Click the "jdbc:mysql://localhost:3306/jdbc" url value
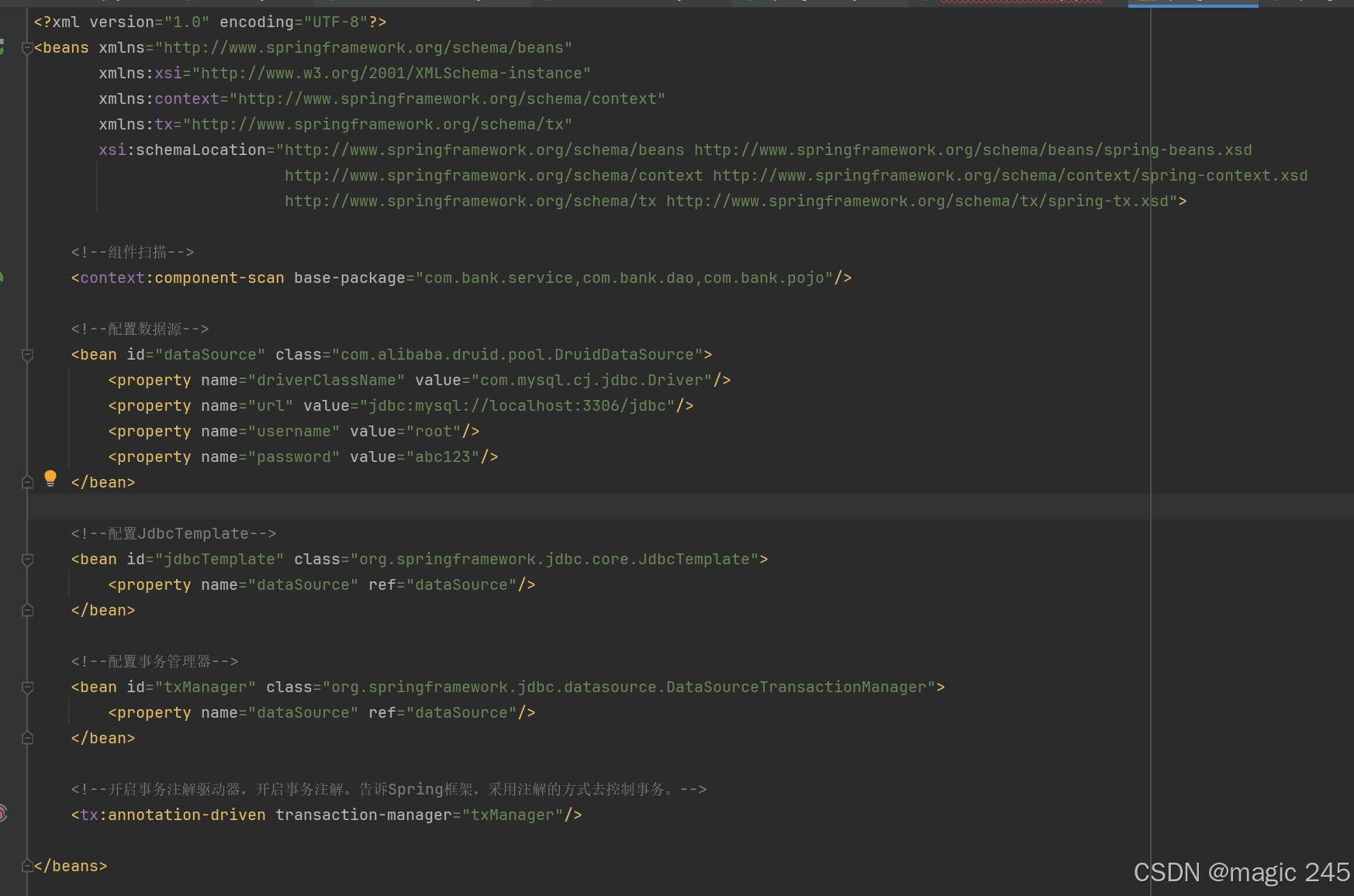The image size is (1354, 896). [517, 406]
